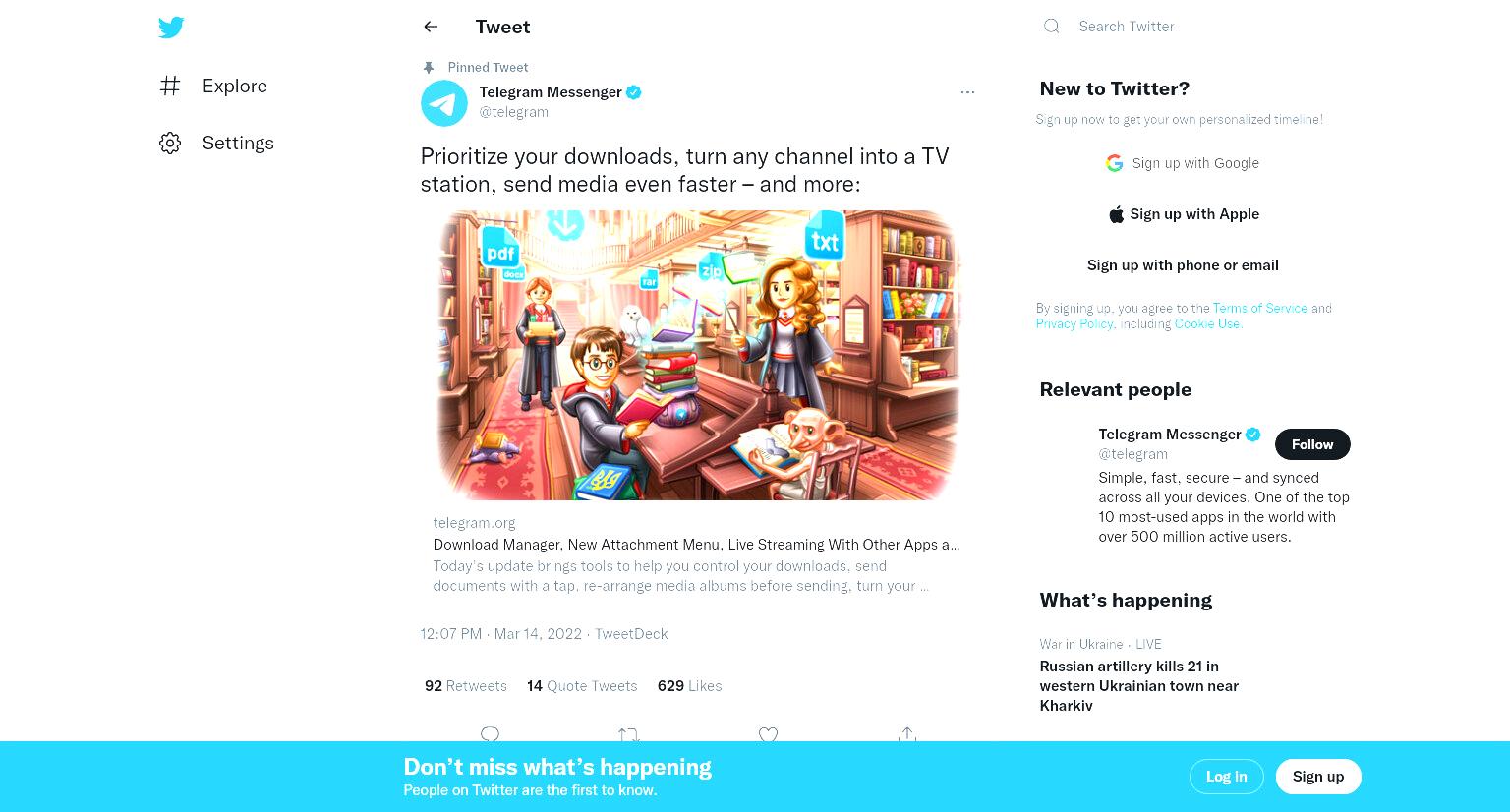View the 92 Retweets list
The width and height of the screenshot is (1510, 812).
[466, 686]
